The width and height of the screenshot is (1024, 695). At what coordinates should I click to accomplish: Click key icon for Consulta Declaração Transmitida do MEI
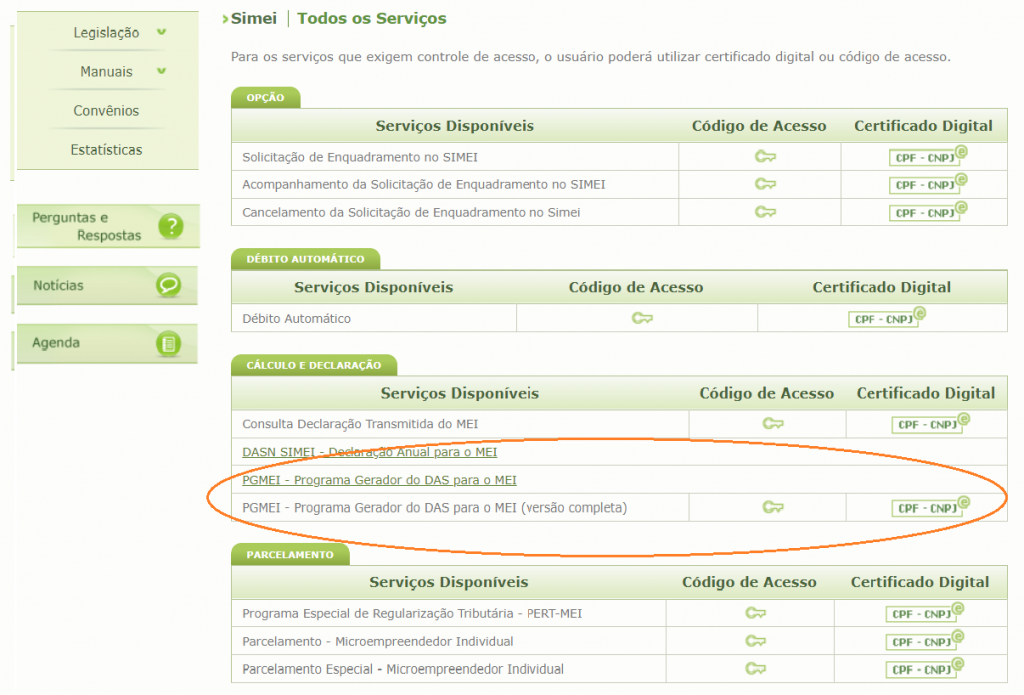coord(773,424)
